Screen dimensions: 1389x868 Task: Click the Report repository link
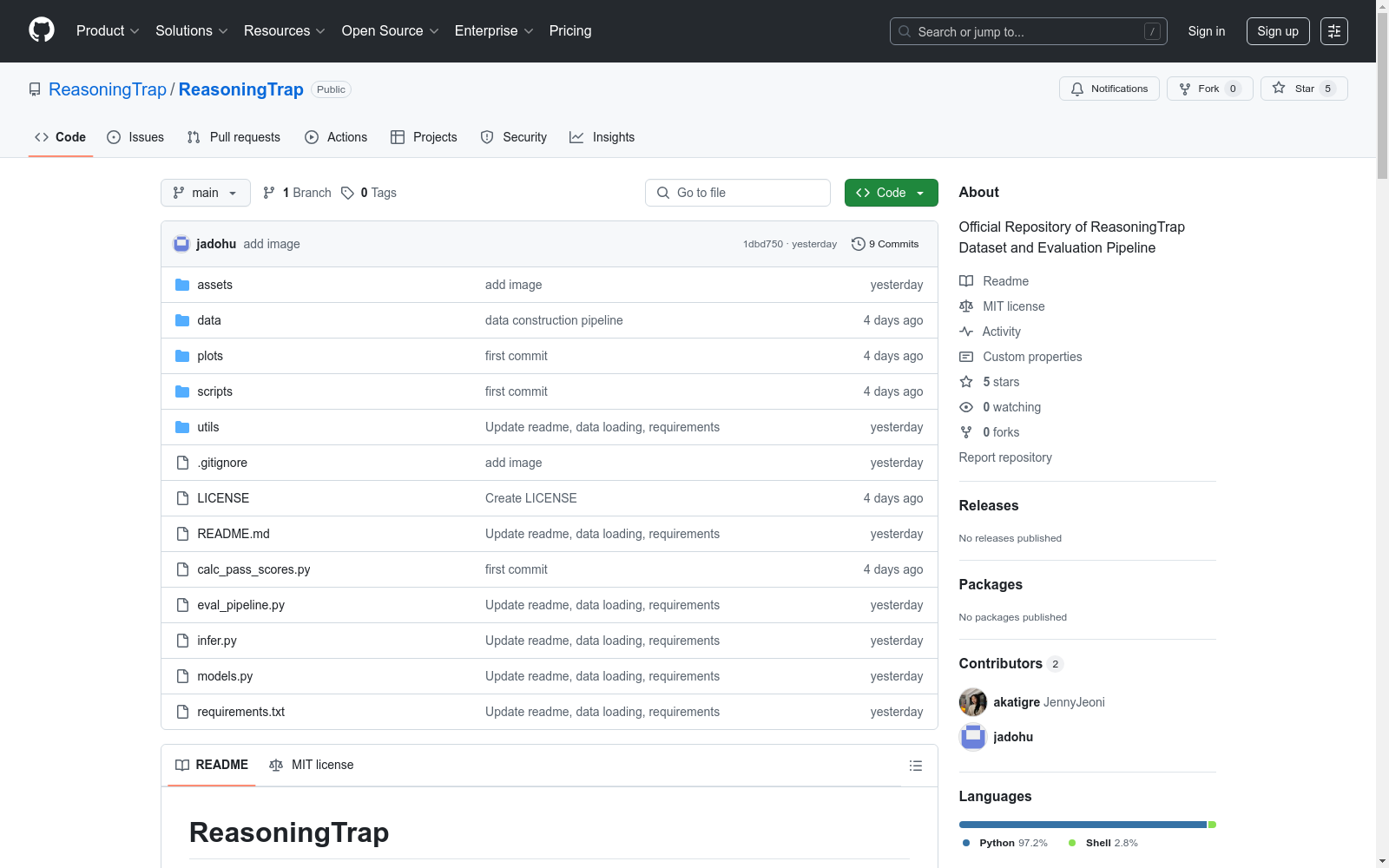pyautogui.click(x=1005, y=457)
